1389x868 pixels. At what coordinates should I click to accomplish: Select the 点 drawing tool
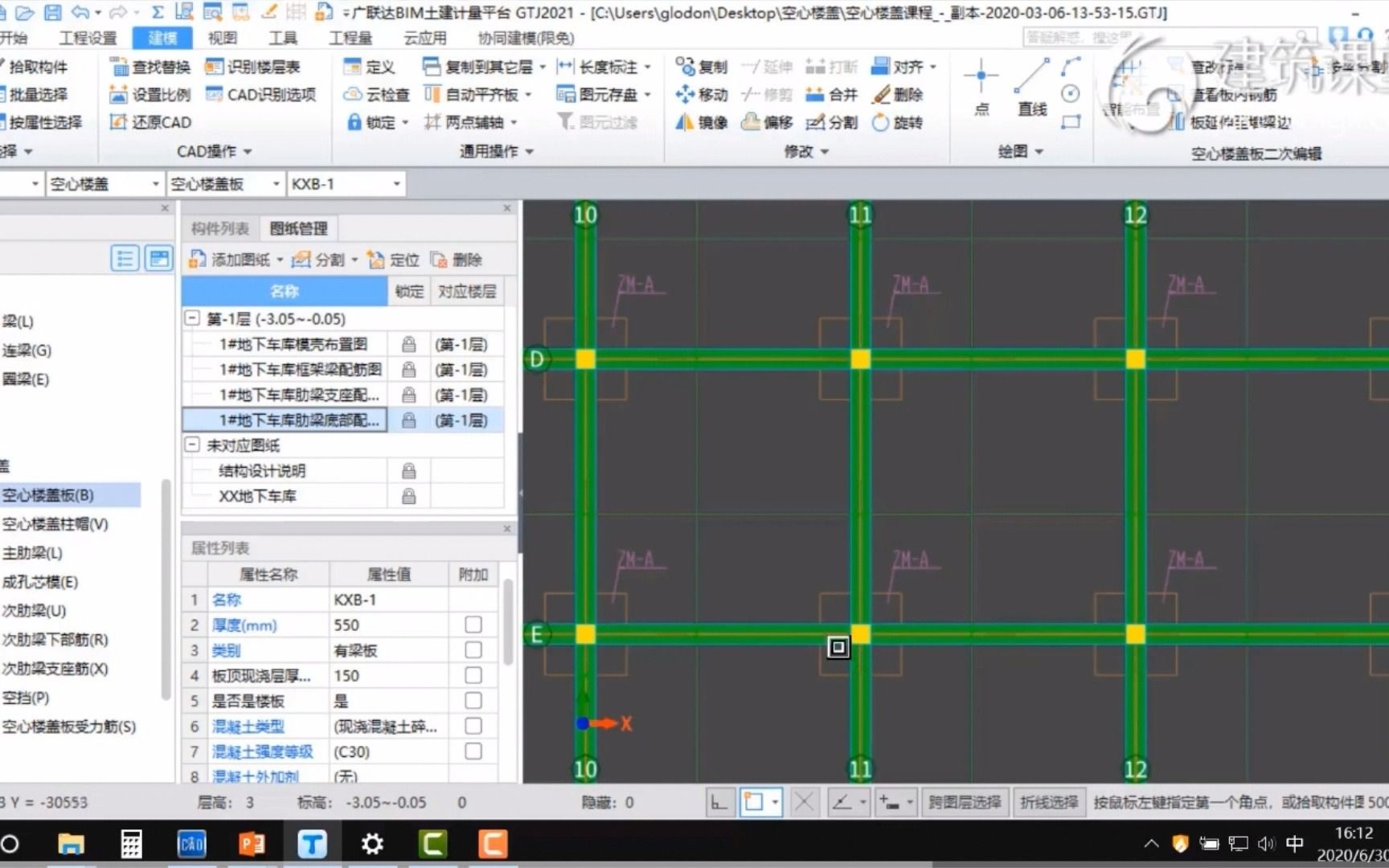[x=981, y=87]
